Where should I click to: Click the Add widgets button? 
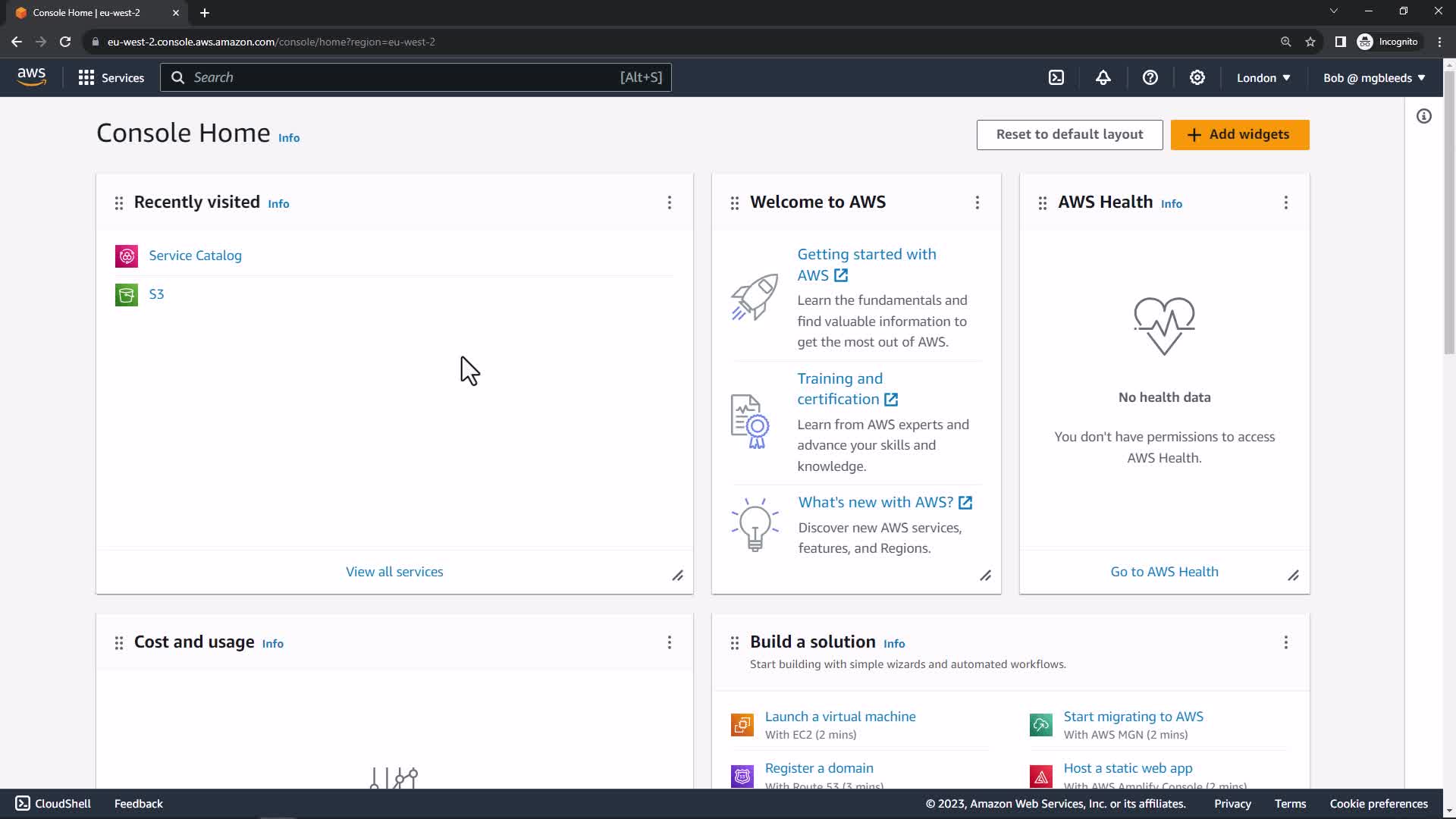(1240, 134)
